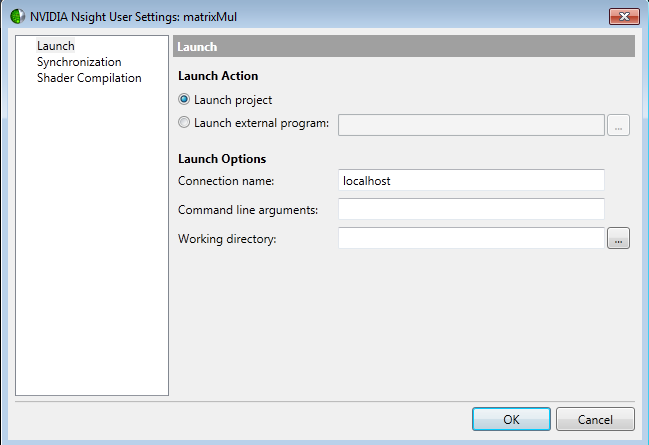
Task: Open the browse button for Working directory
Action: (x=619, y=239)
